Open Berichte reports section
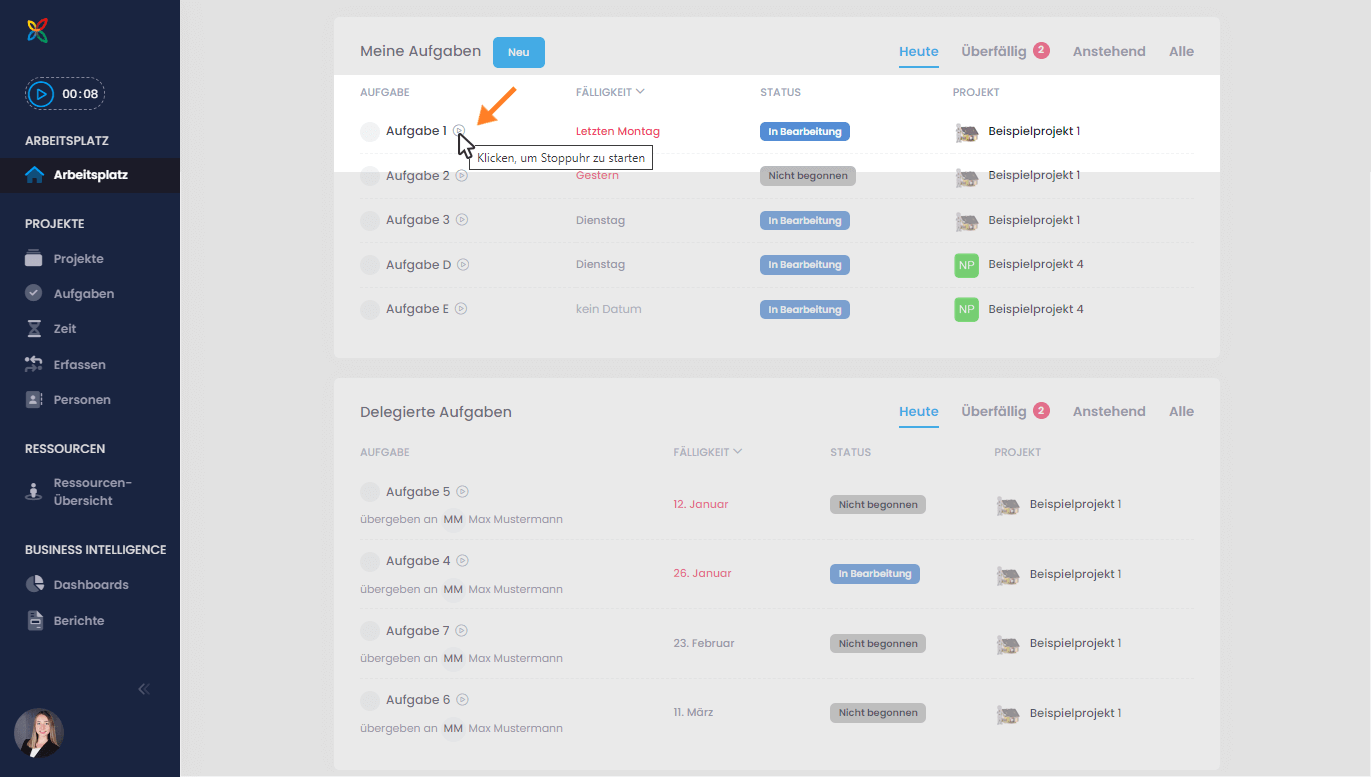This screenshot has height=777, width=1371. point(78,621)
